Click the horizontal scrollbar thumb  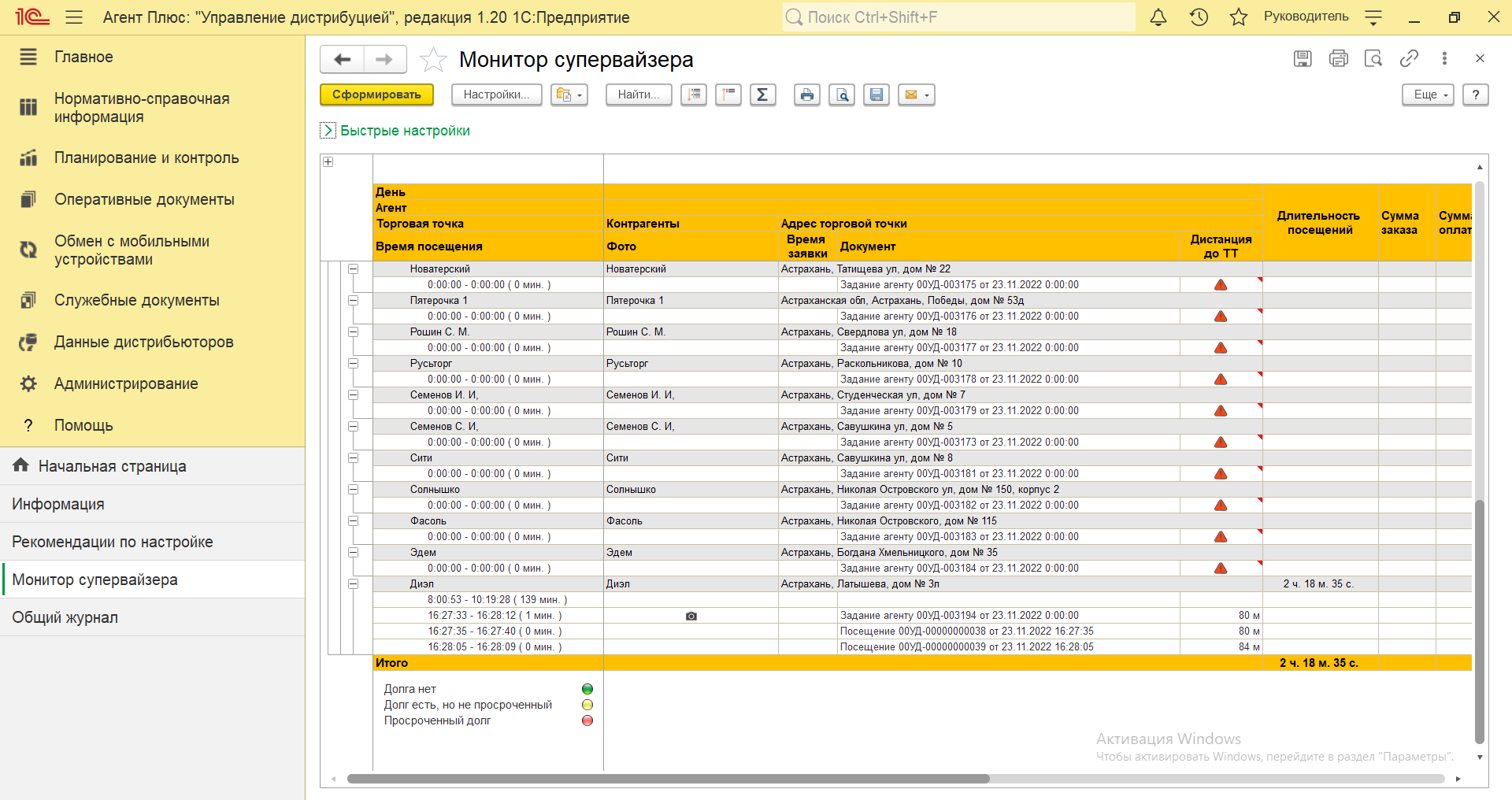coord(668,779)
